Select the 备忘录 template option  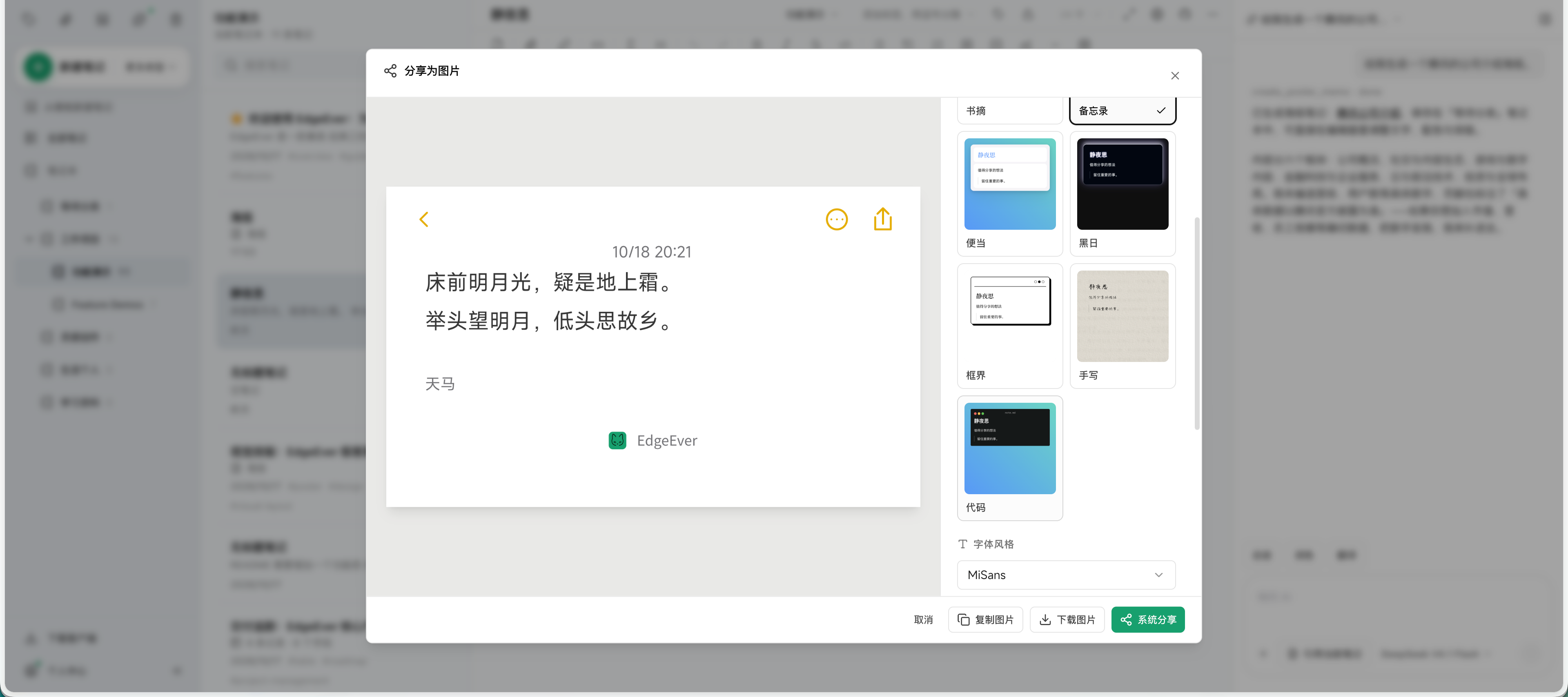pyautogui.click(x=1123, y=111)
